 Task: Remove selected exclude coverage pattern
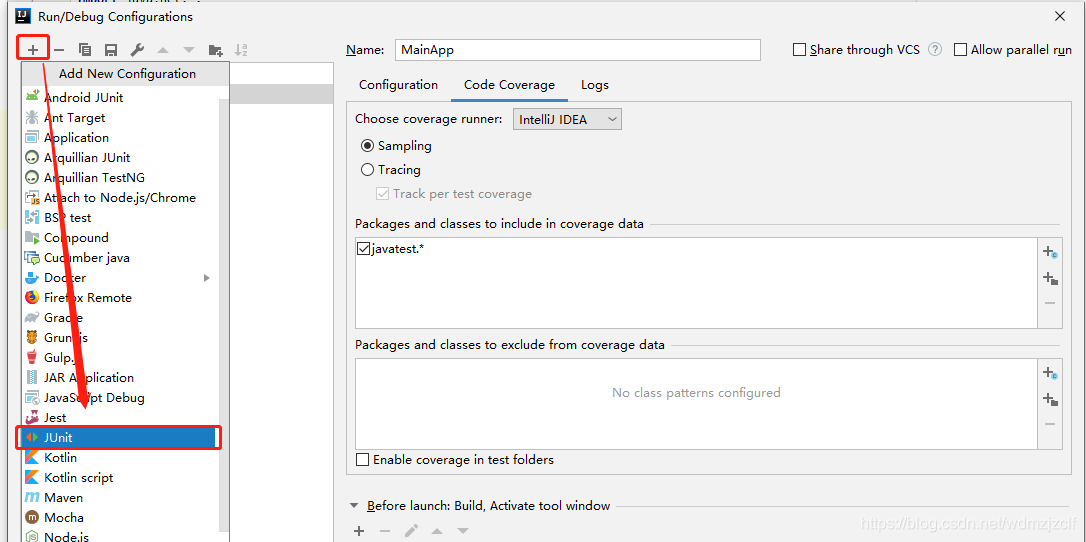coord(1050,424)
